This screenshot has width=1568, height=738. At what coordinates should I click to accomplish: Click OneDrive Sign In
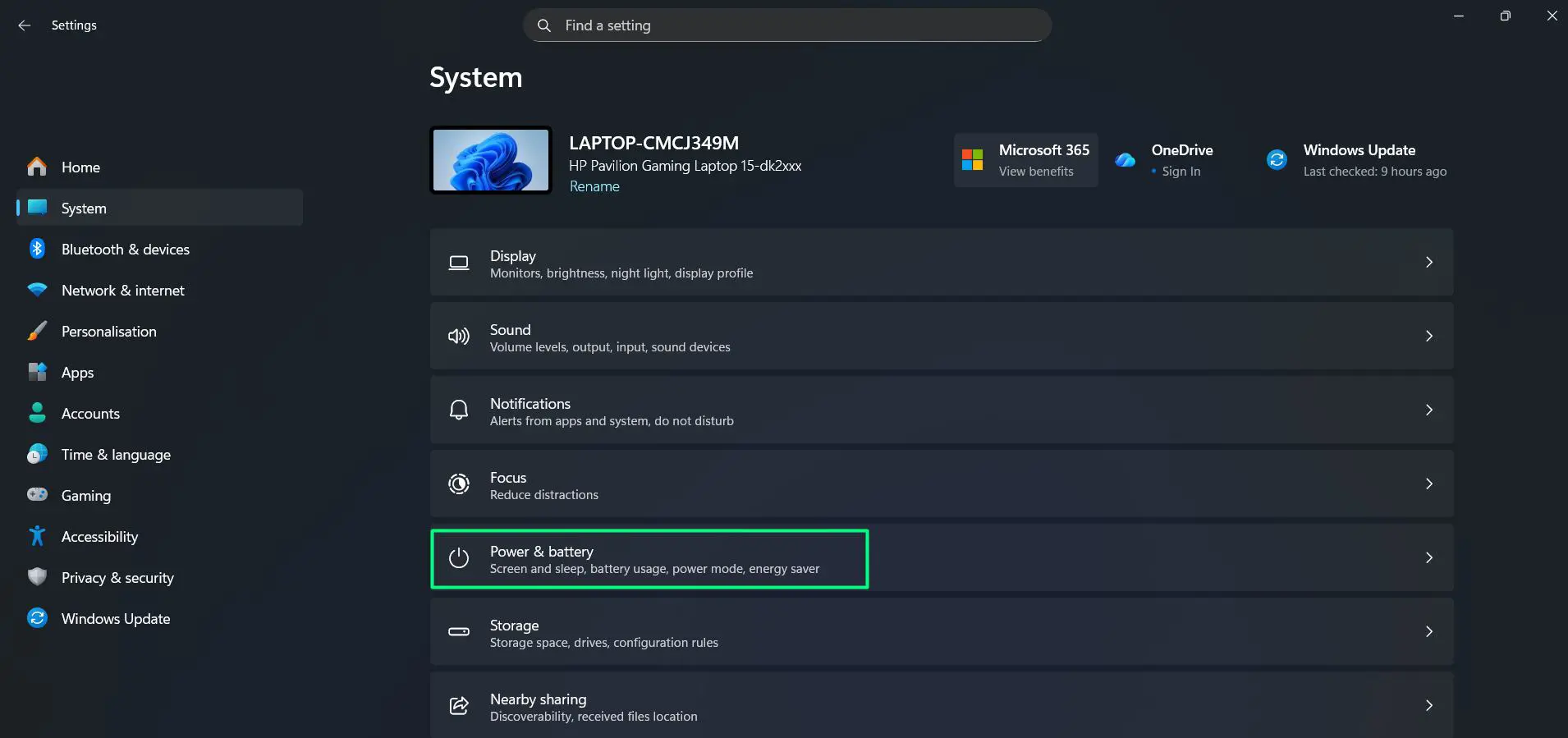coord(1181,172)
